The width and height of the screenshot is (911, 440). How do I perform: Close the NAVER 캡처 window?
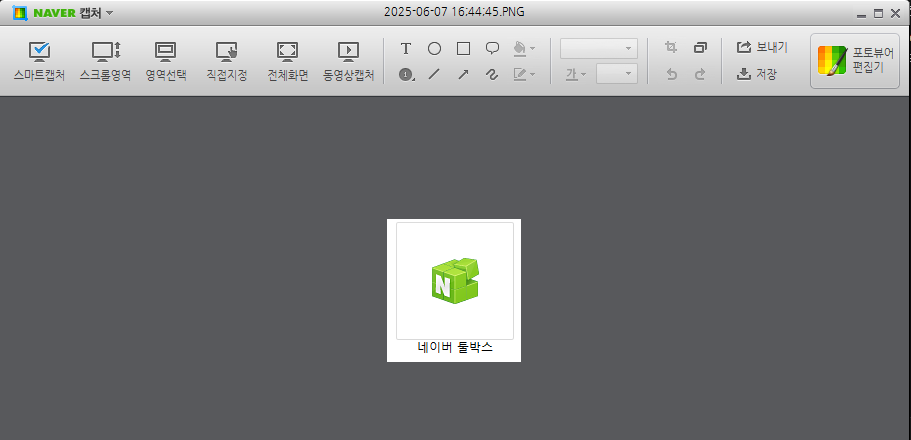[894, 14]
